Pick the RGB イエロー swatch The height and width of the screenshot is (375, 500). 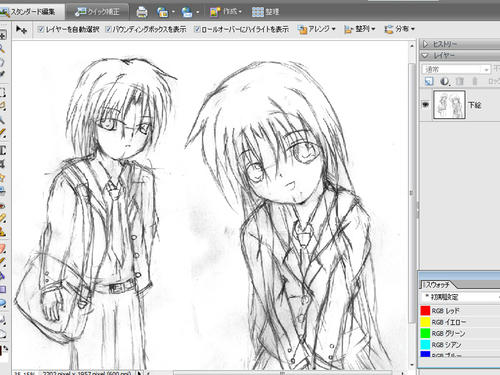(x=425, y=322)
